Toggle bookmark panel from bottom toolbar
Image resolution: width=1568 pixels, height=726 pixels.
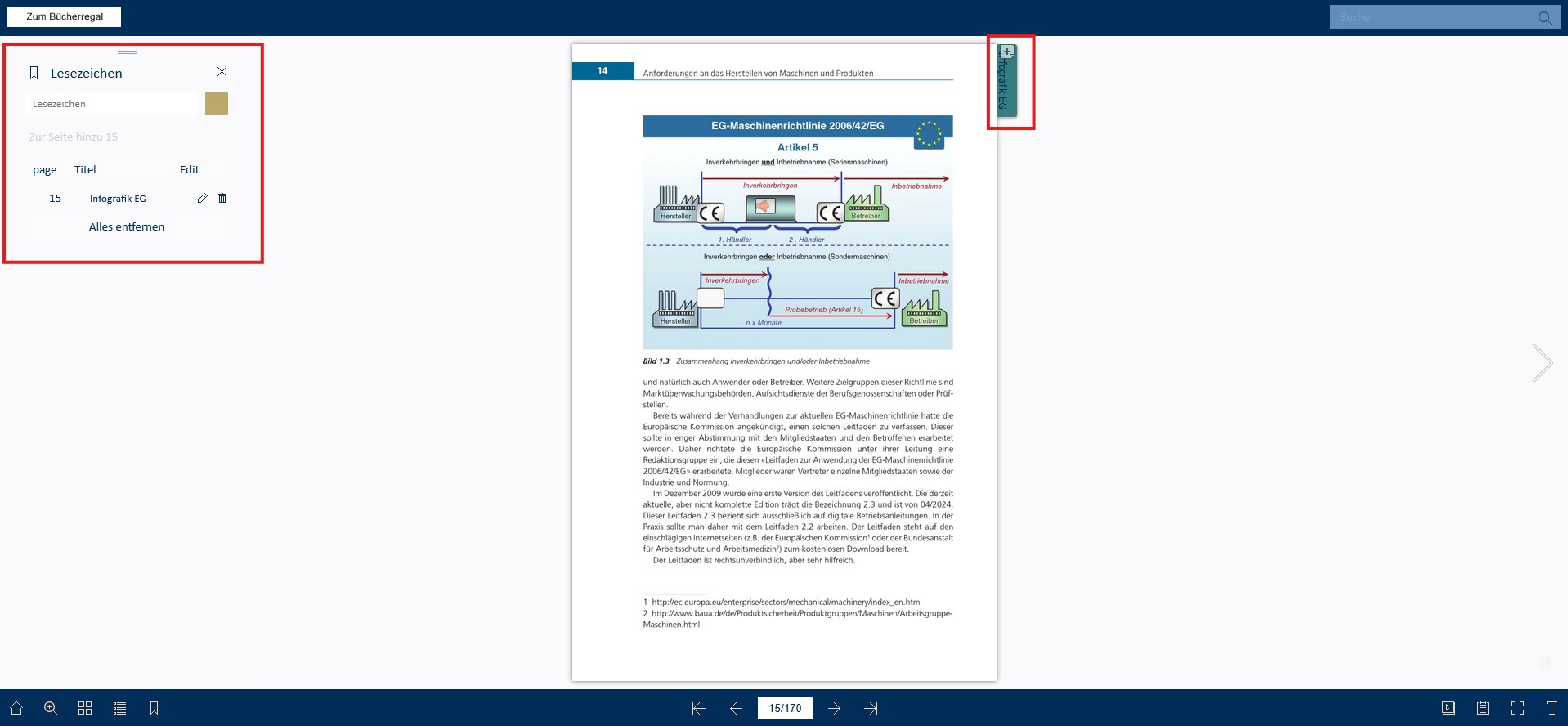coord(154,708)
